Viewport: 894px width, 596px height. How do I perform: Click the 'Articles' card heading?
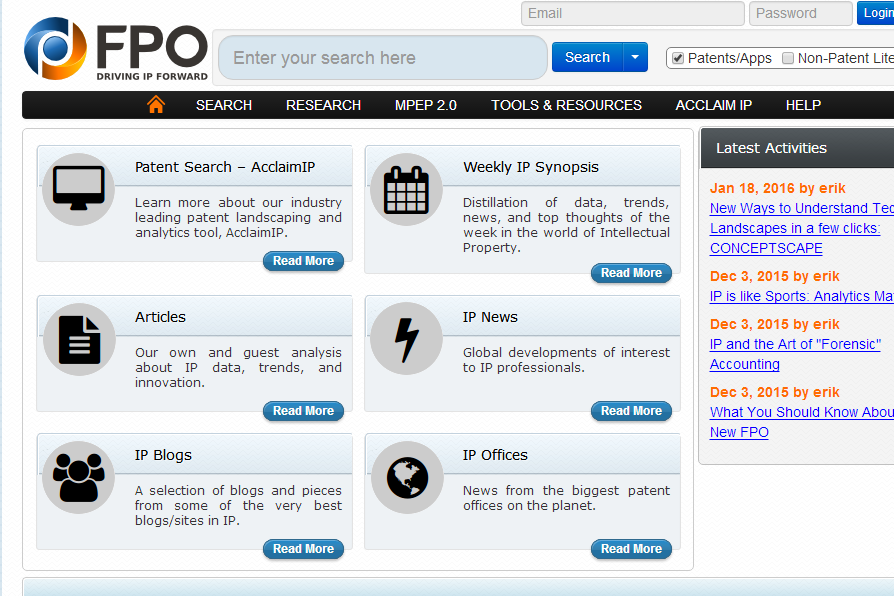point(160,317)
